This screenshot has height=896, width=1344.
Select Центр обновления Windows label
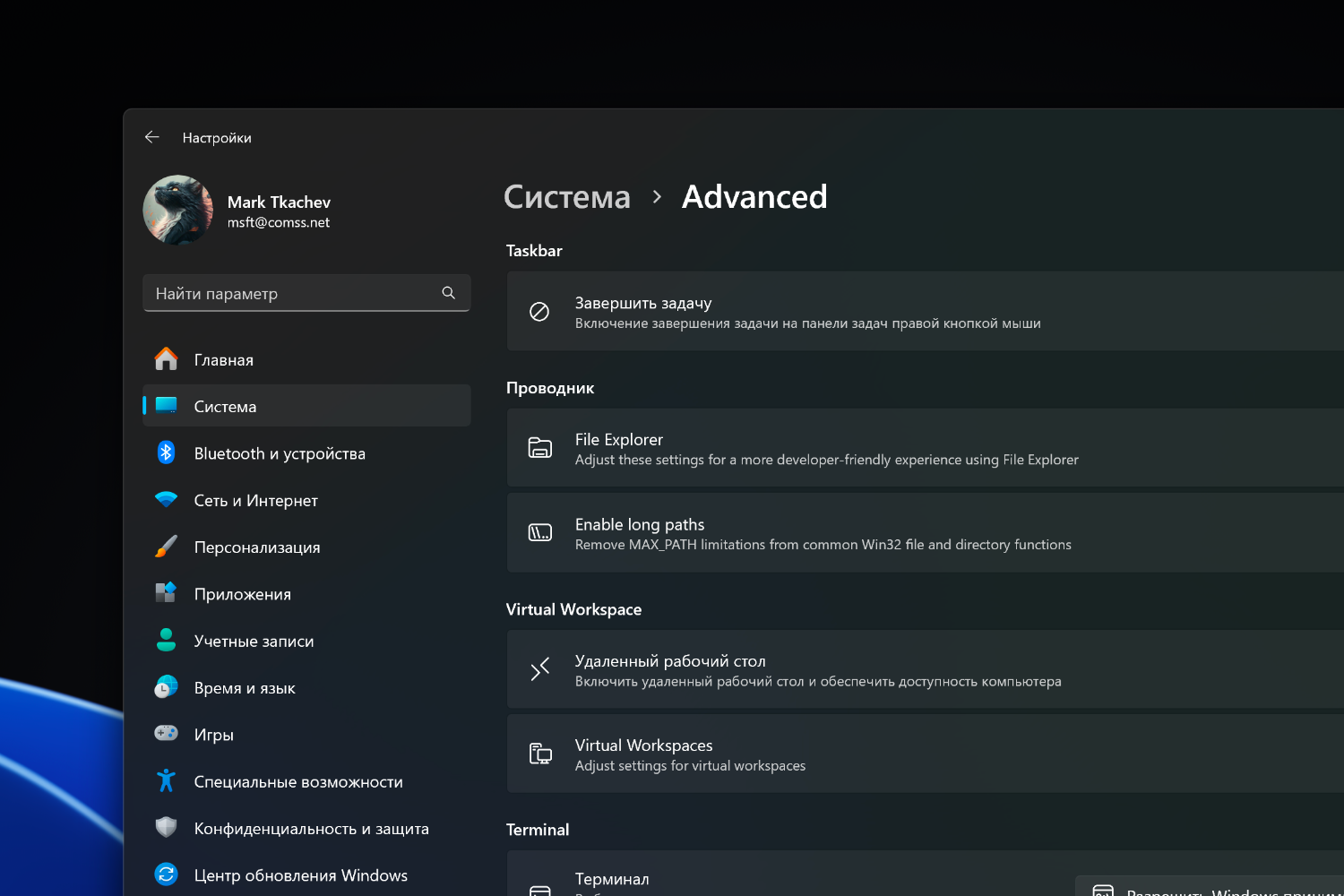coord(301,875)
